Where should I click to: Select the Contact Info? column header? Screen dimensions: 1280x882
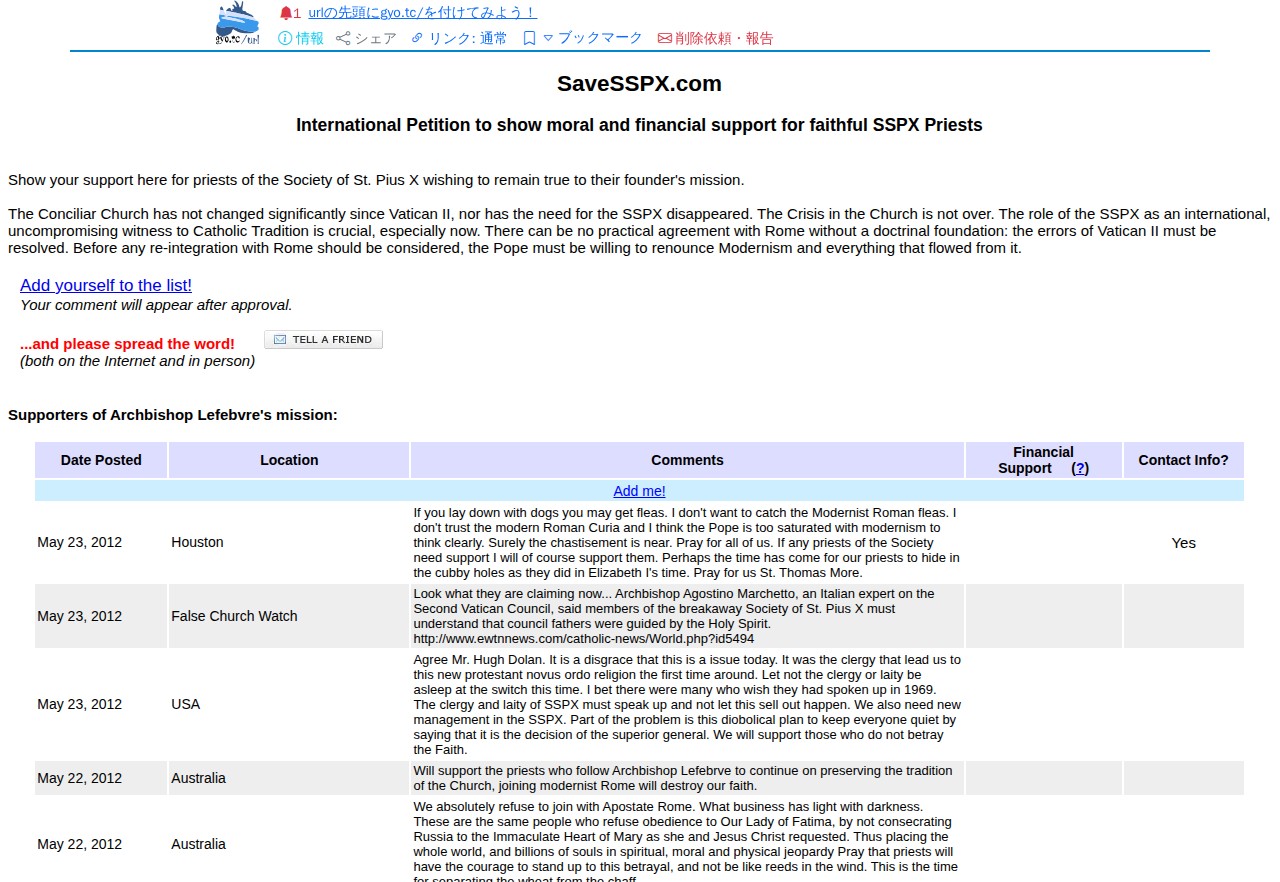(1183, 460)
